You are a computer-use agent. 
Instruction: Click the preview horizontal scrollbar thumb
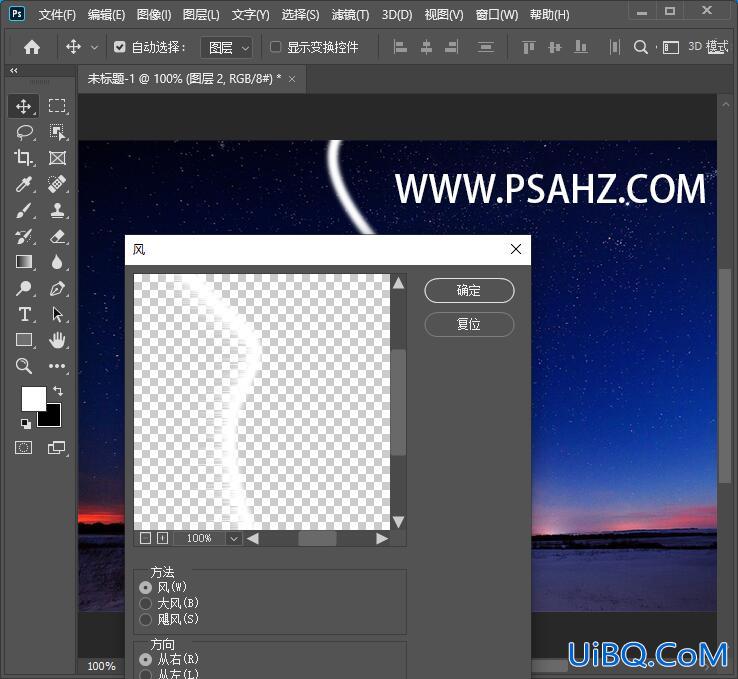(x=318, y=538)
